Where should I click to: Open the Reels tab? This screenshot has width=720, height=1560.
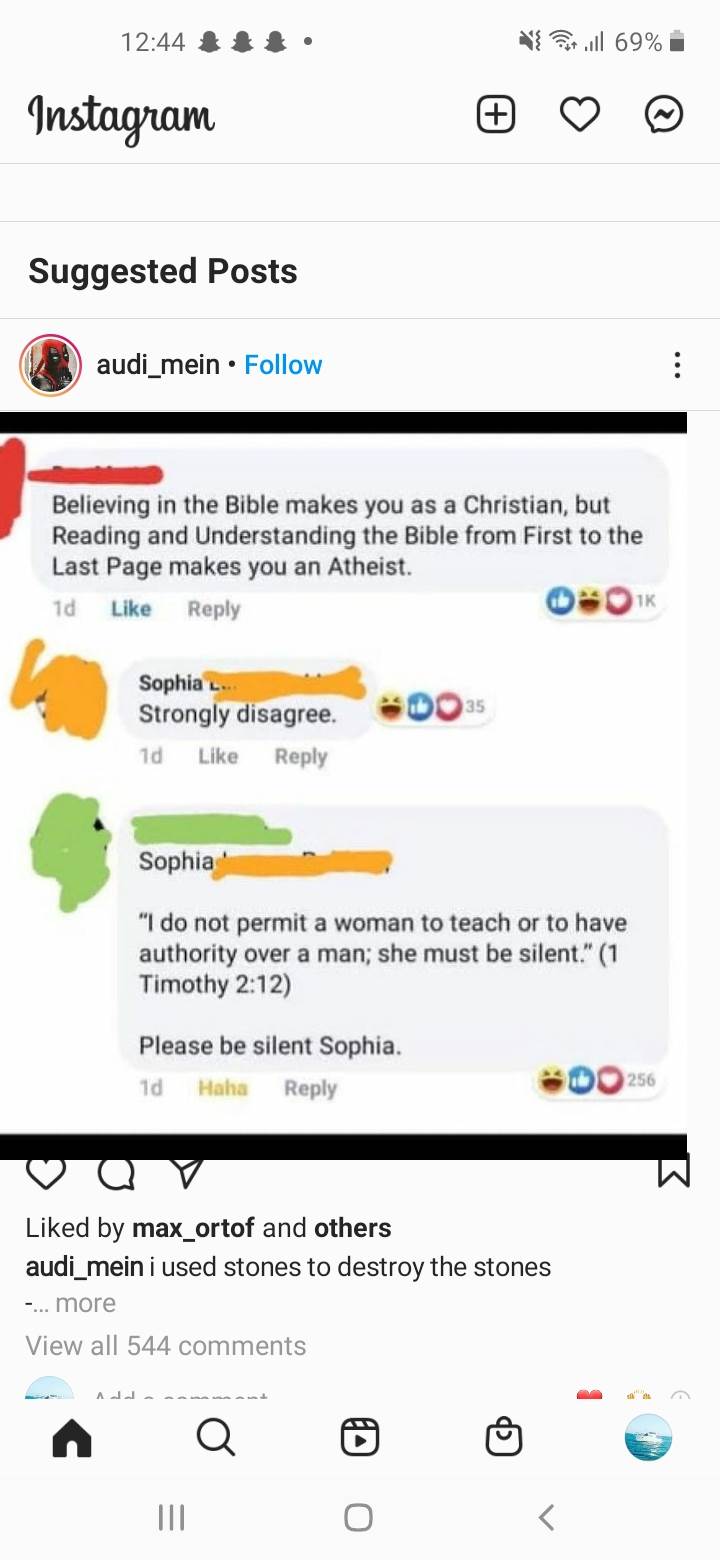coord(360,1437)
